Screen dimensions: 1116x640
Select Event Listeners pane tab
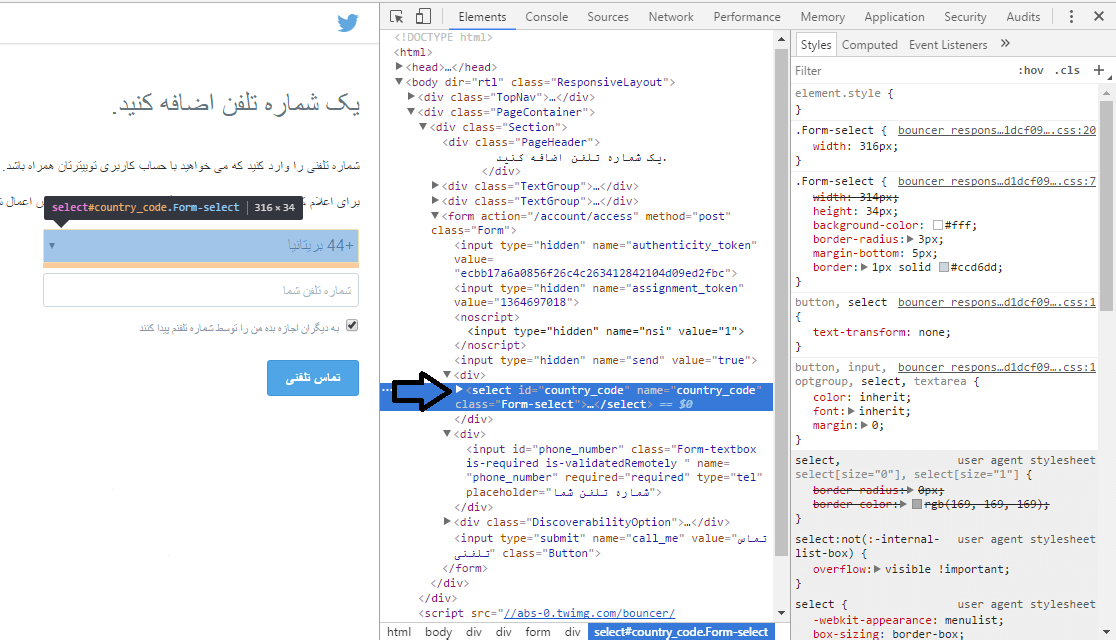[x=948, y=45]
